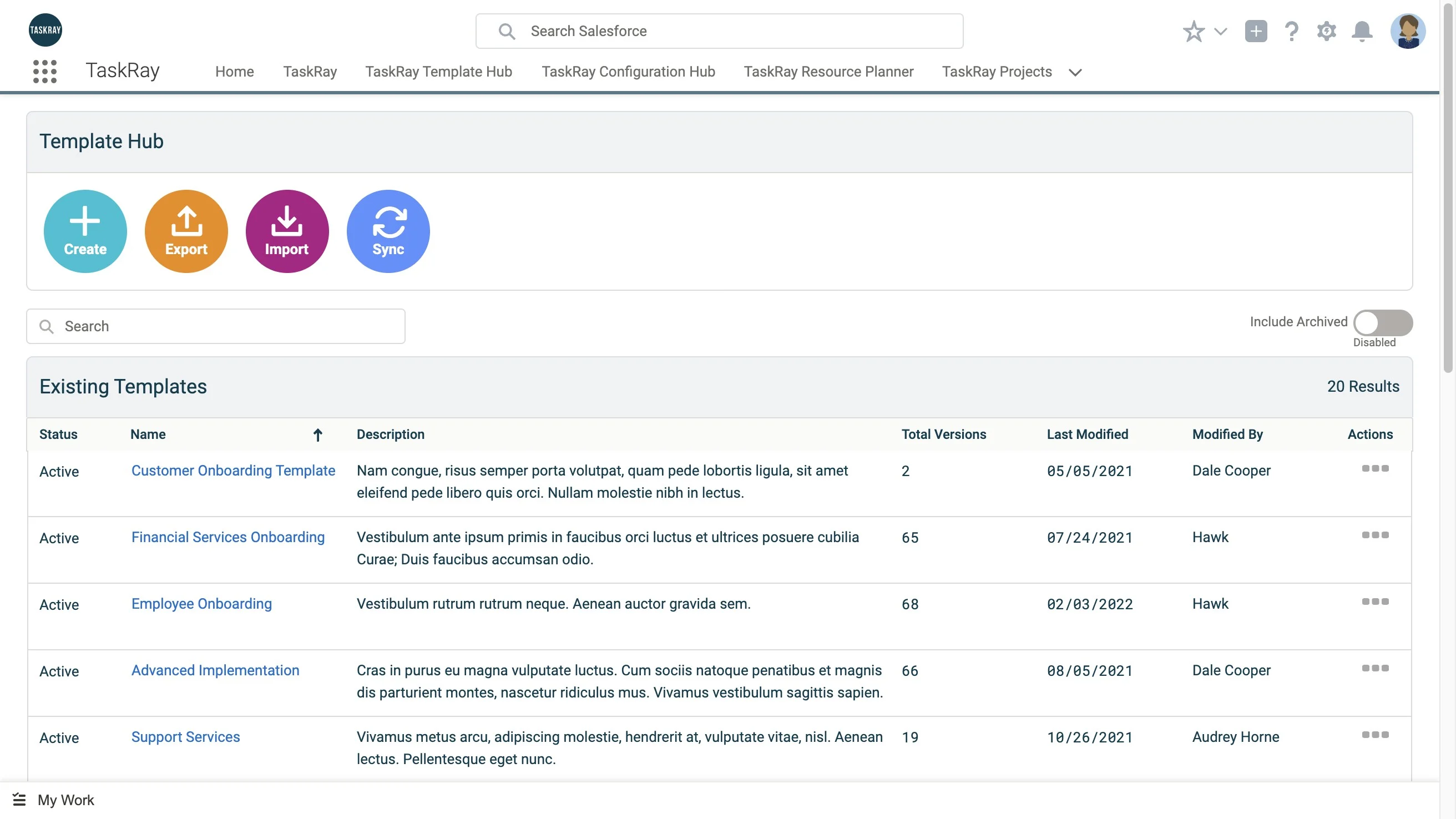Screen dimensions: 1456x819
Task: Click the TaskRay logo icon
Action: [45, 30]
